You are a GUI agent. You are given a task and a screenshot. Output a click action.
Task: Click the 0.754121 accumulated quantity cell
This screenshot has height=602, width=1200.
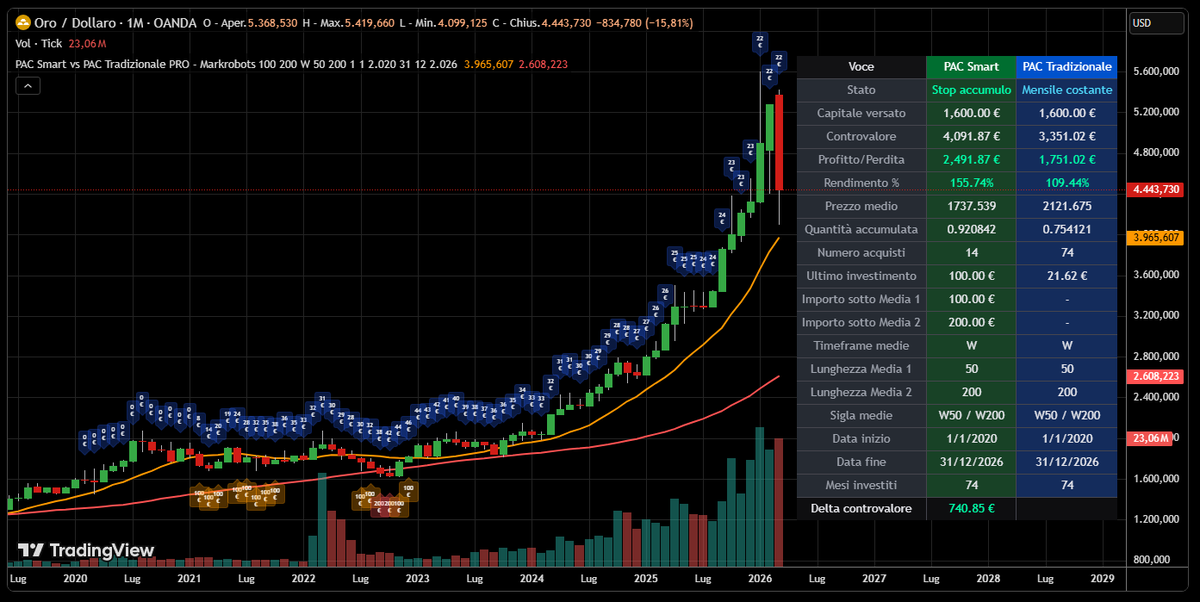click(1066, 229)
